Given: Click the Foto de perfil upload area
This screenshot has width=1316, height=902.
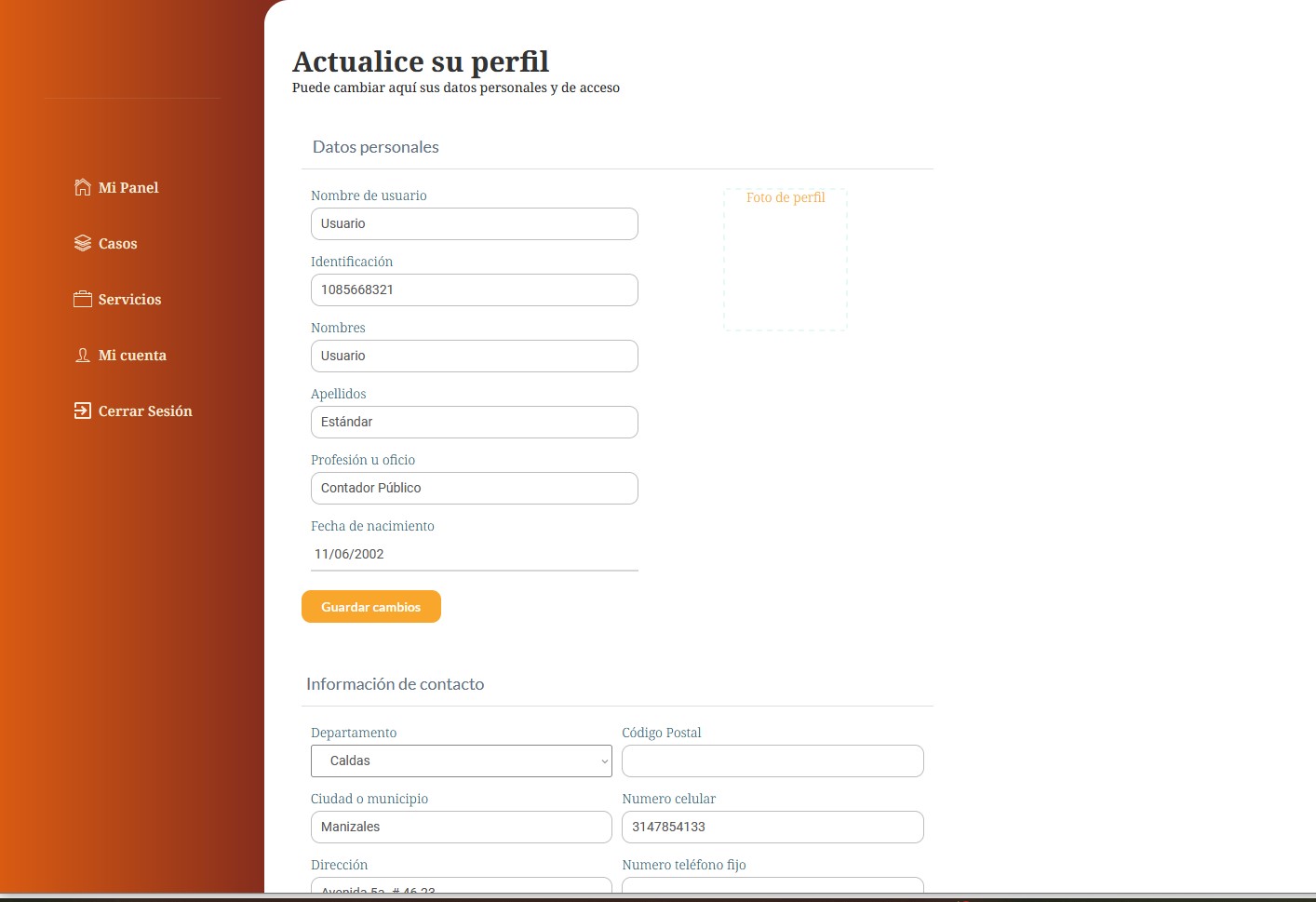Looking at the screenshot, I should pyautogui.click(x=786, y=261).
